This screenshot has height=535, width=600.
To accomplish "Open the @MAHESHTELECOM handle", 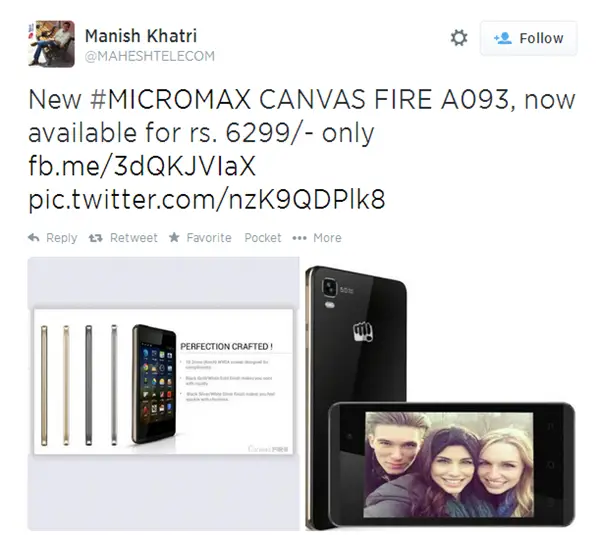I will point(150,56).
